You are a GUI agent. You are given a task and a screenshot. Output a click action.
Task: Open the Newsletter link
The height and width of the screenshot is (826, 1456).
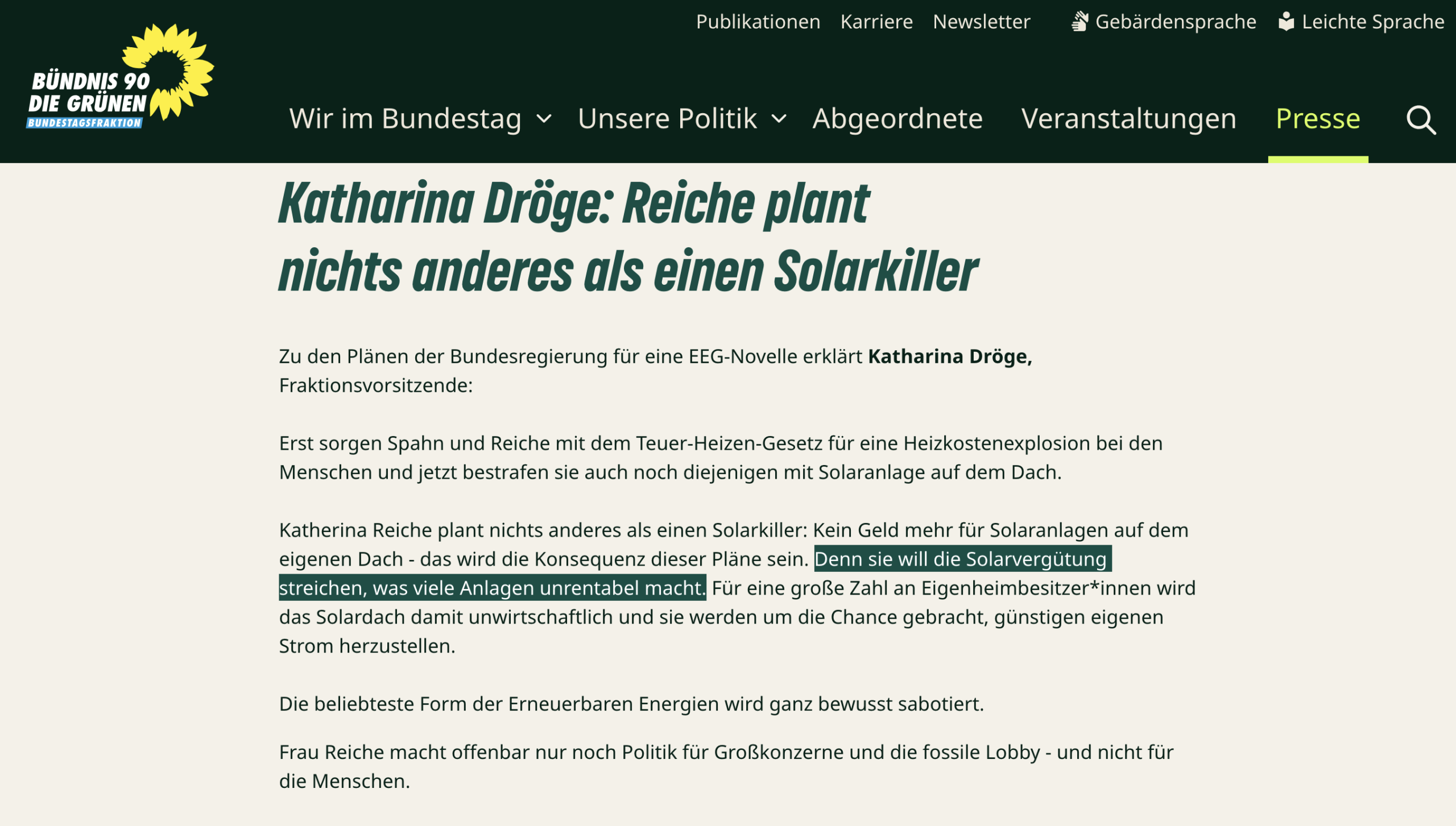[981, 22]
